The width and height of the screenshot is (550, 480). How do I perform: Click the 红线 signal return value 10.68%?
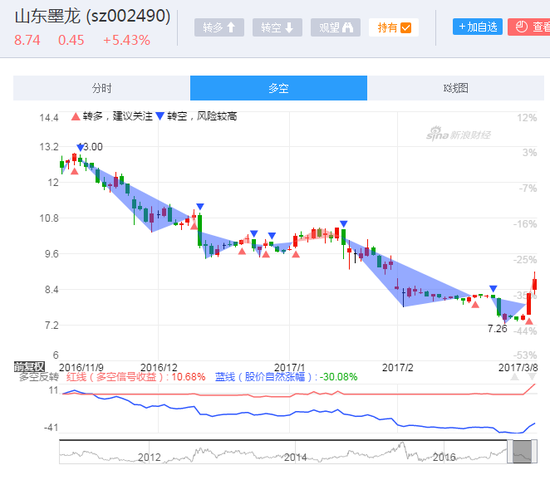(188, 377)
